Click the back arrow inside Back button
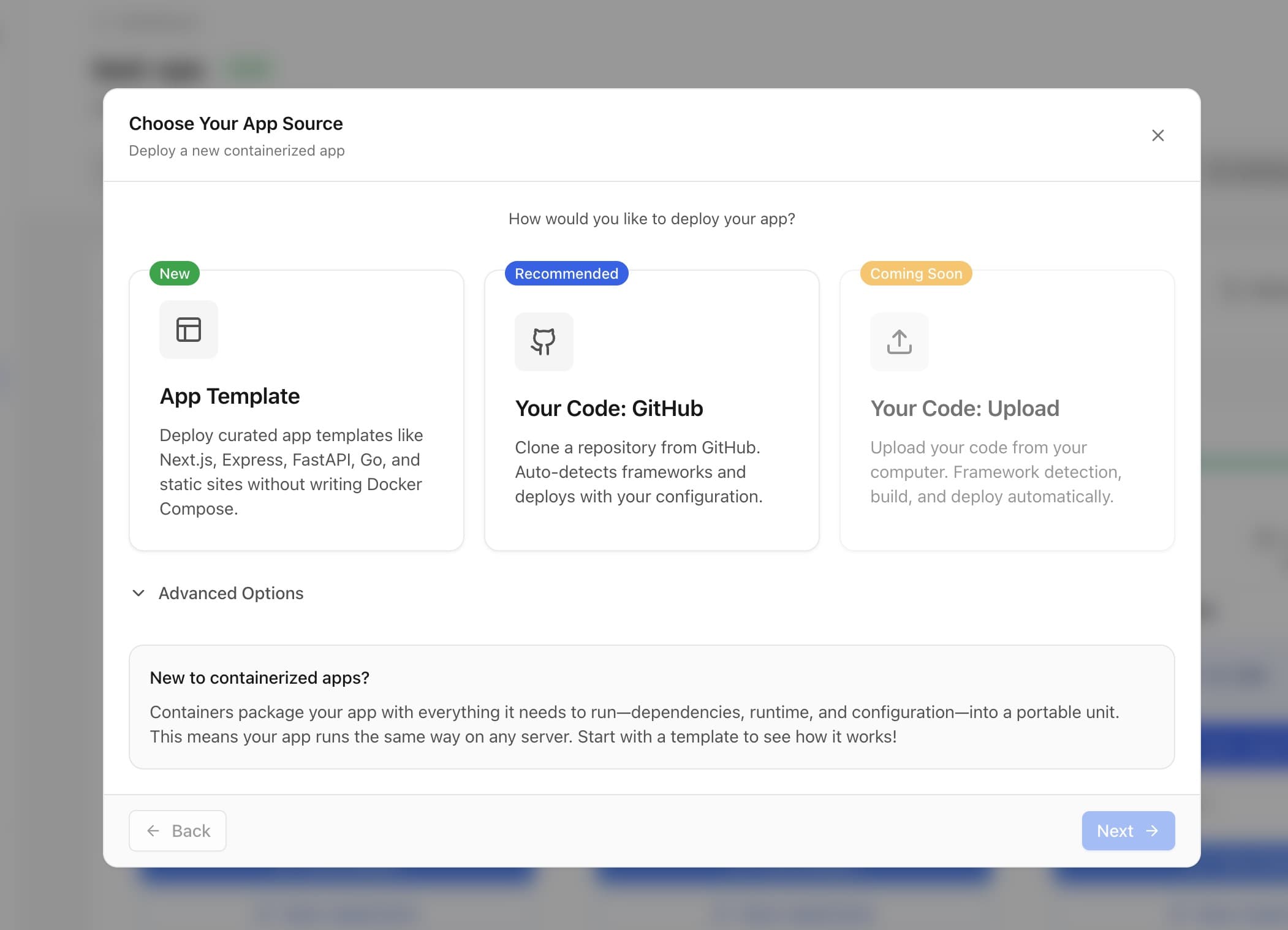 [153, 830]
